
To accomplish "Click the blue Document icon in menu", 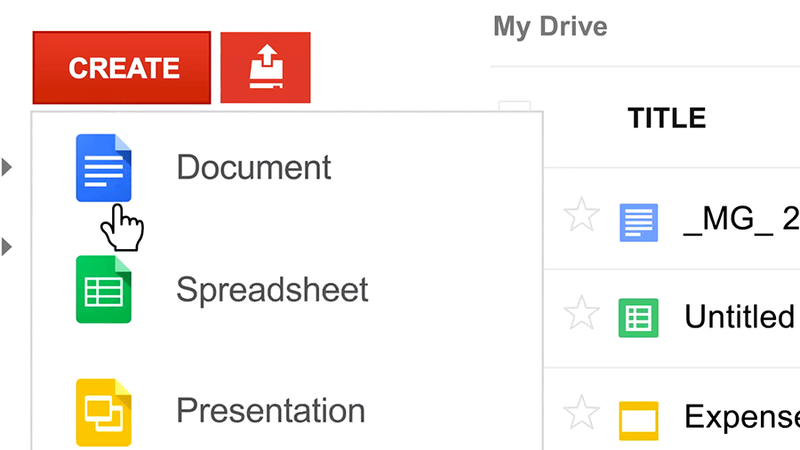I will pos(104,168).
